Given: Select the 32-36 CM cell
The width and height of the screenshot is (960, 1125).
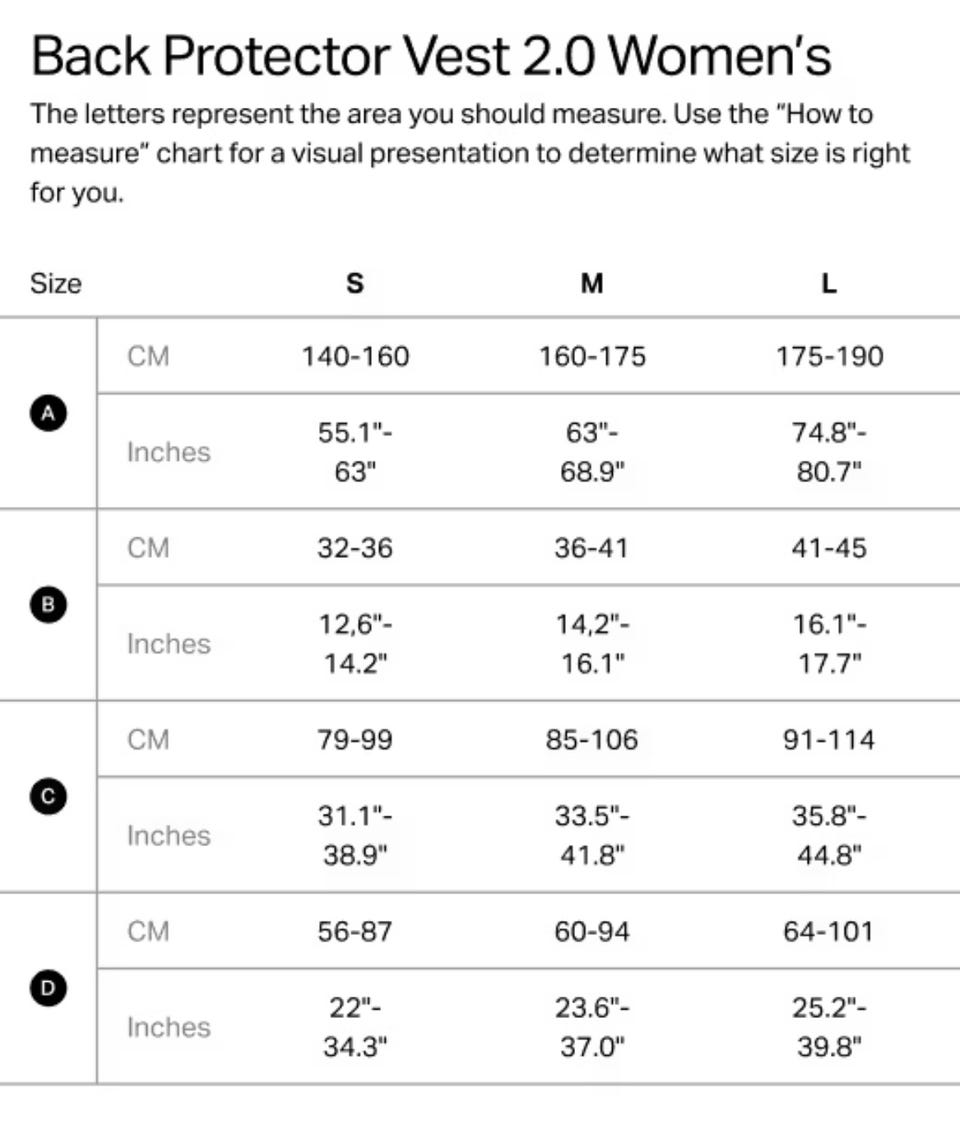Looking at the screenshot, I should [x=355, y=548].
